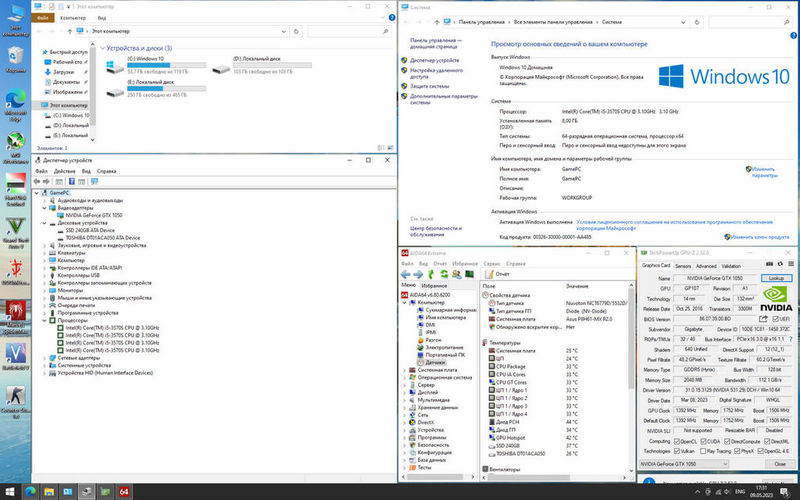Image resolution: width=800 pixels, height=500 pixels.
Task: Click the Close button in GPU-Z
Action: (x=780, y=464)
